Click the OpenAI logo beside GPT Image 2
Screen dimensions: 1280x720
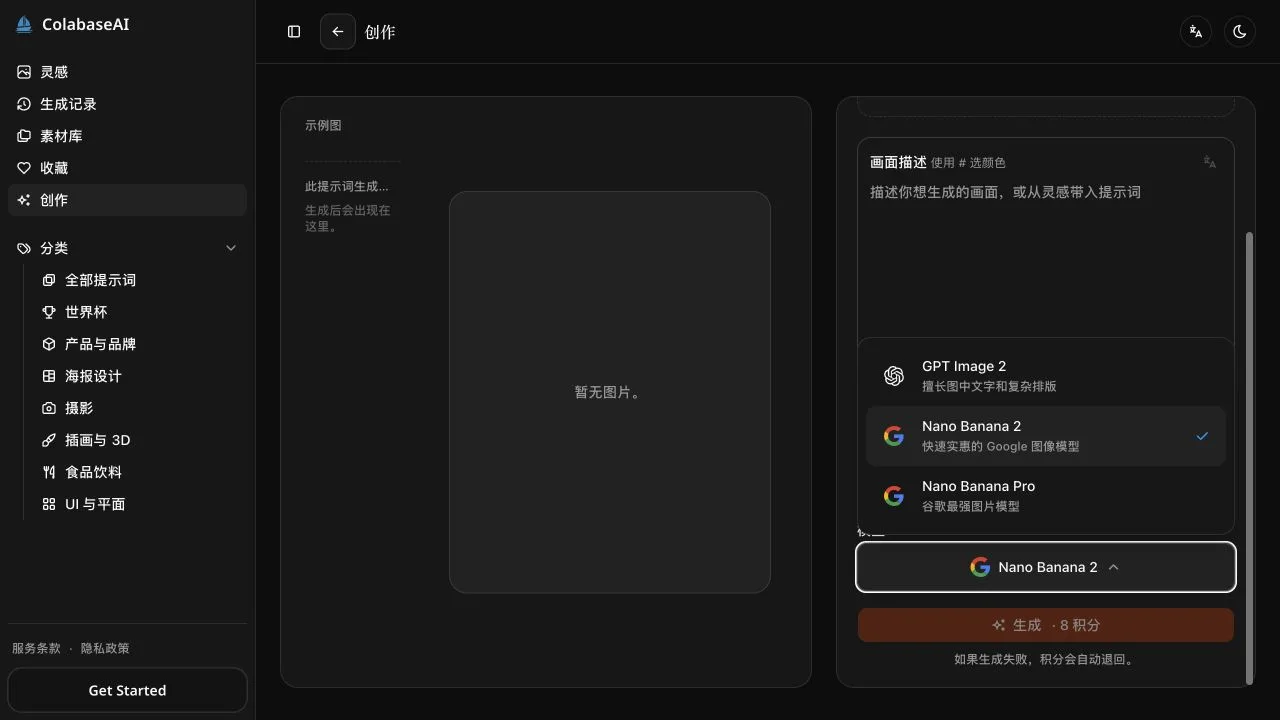[x=894, y=376]
